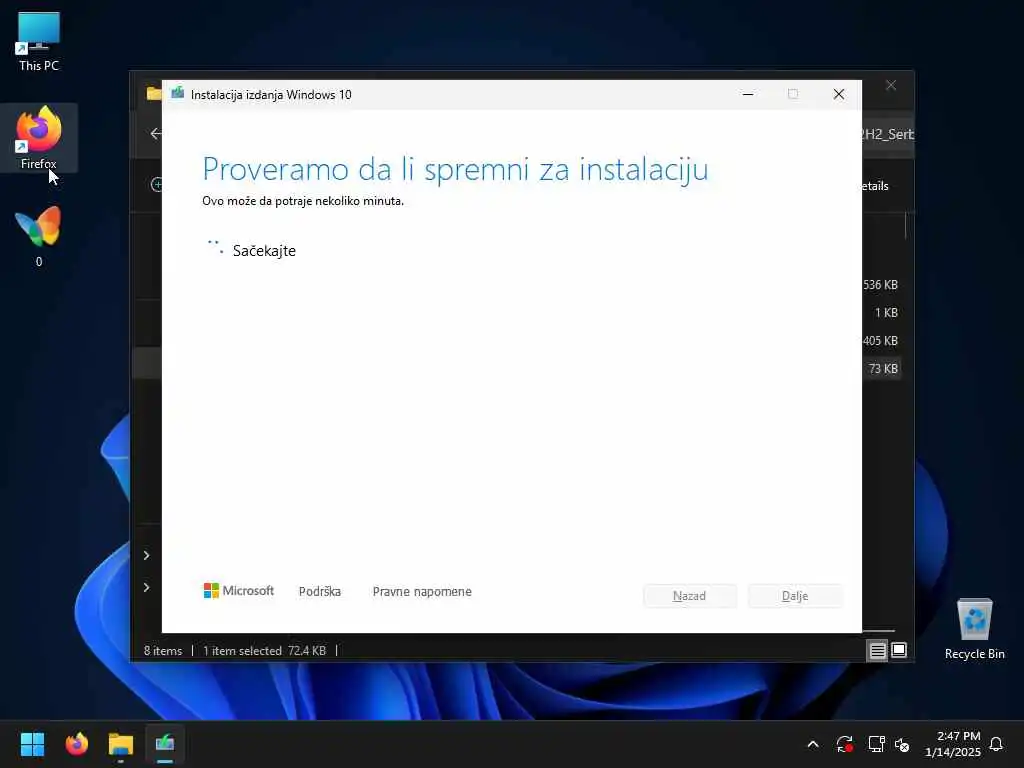Click the Microsoft logo
This screenshot has width=1024, height=768.
click(239, 590)
